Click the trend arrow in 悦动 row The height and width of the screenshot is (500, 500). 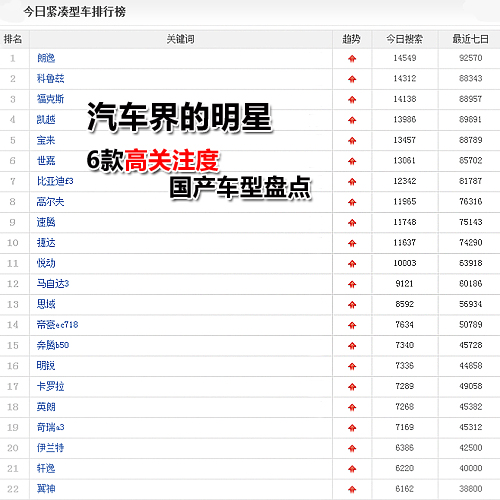[352, 264]
